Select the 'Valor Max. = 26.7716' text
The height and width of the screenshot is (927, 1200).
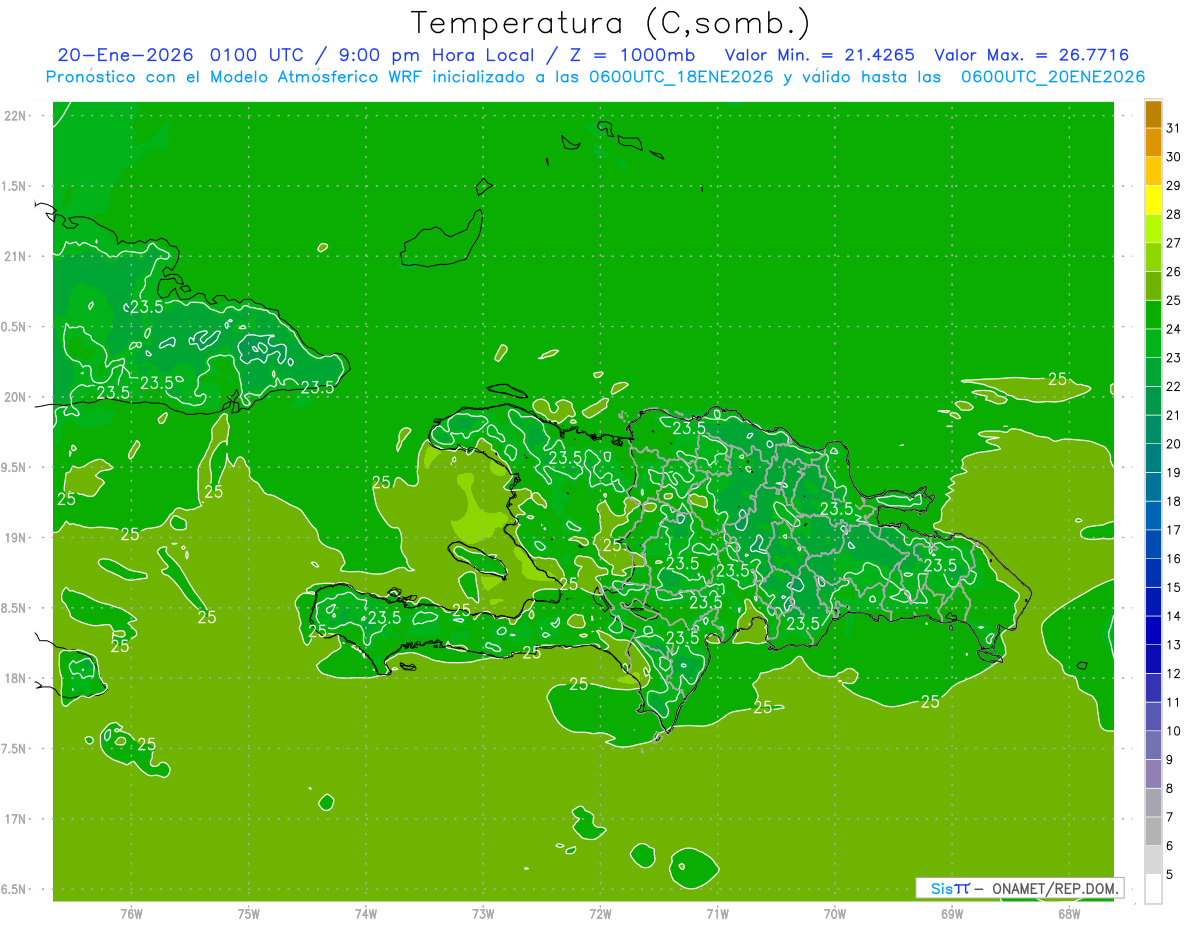click(x=1031, y=55)
